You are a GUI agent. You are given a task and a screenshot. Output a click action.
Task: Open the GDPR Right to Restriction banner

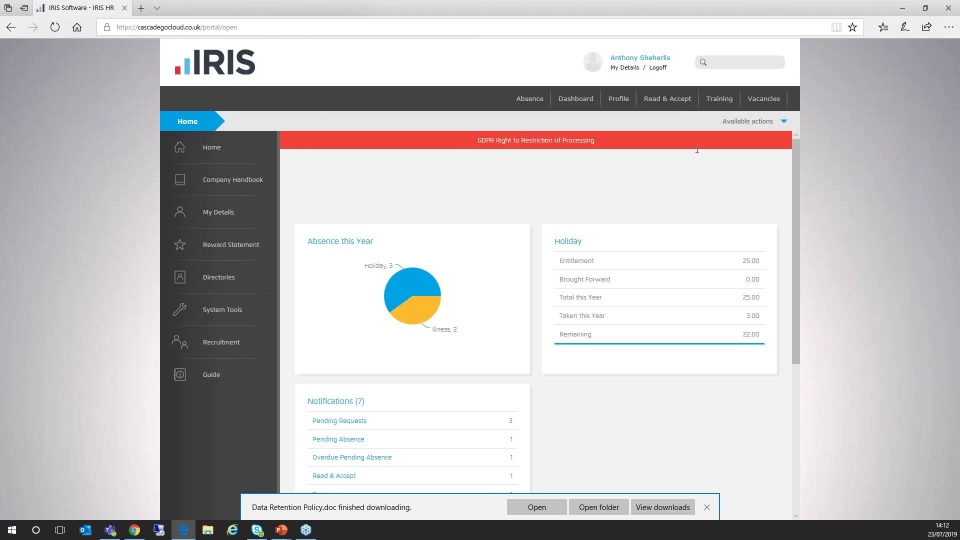[536, 140]
